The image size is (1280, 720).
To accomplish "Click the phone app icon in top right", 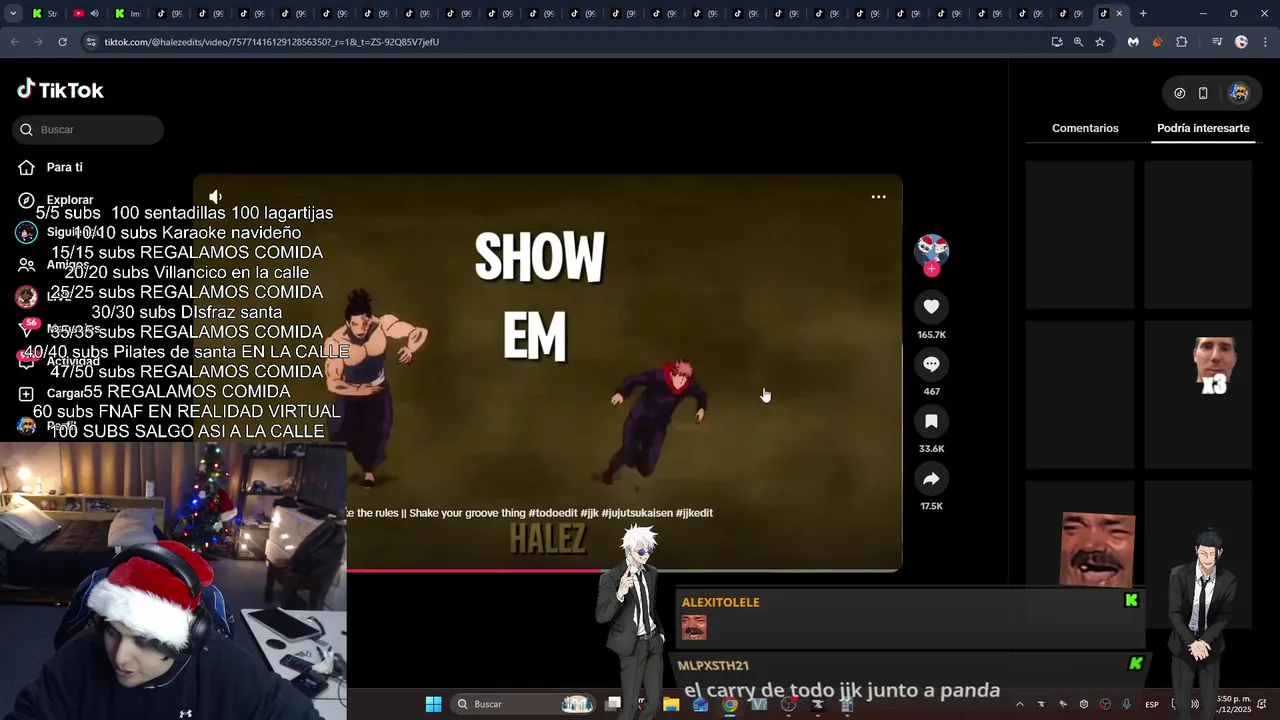I will [1203, 93].
